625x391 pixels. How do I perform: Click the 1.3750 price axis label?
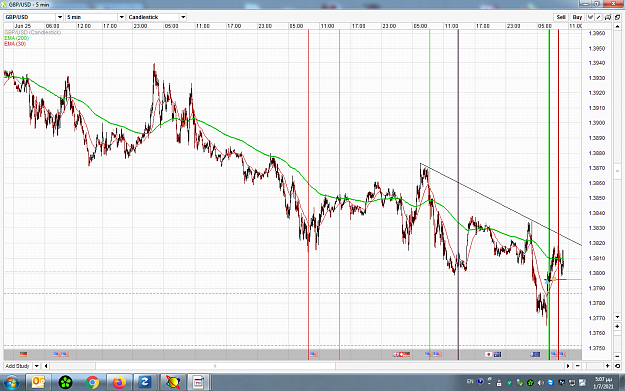click(x=597, y=348)
